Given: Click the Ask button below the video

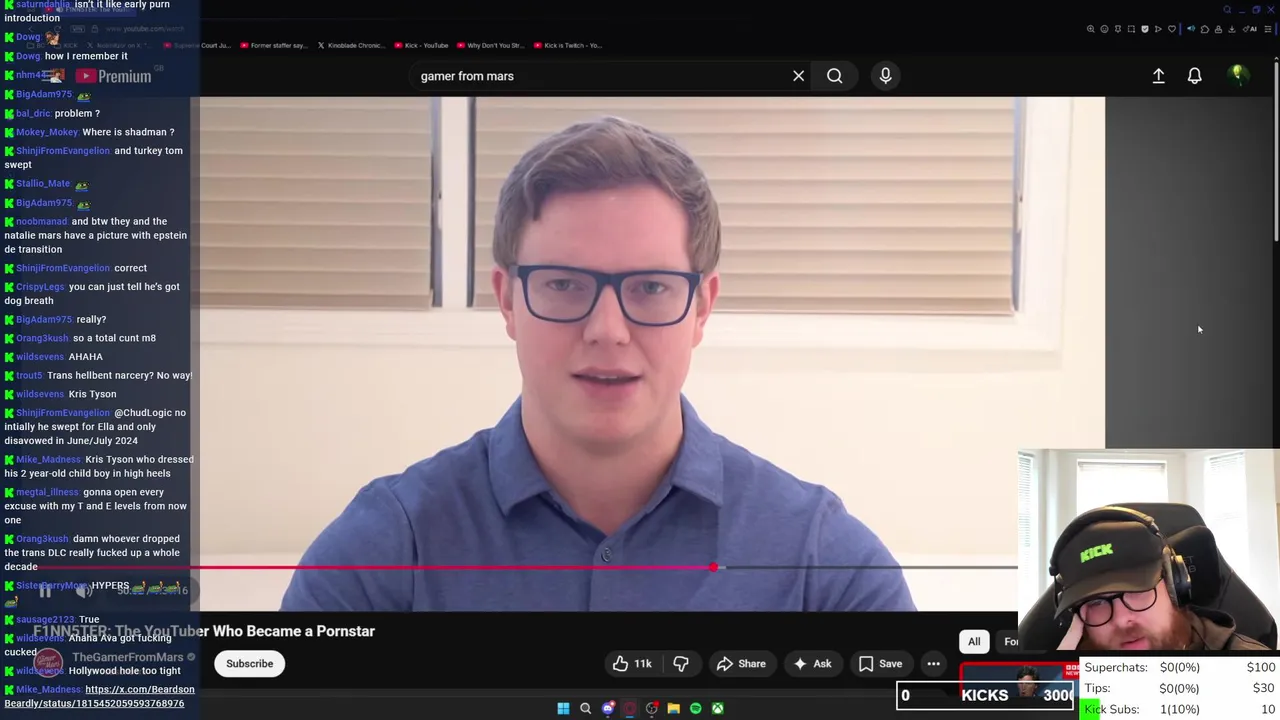Looking at the screenshot, I should (812, 664).
